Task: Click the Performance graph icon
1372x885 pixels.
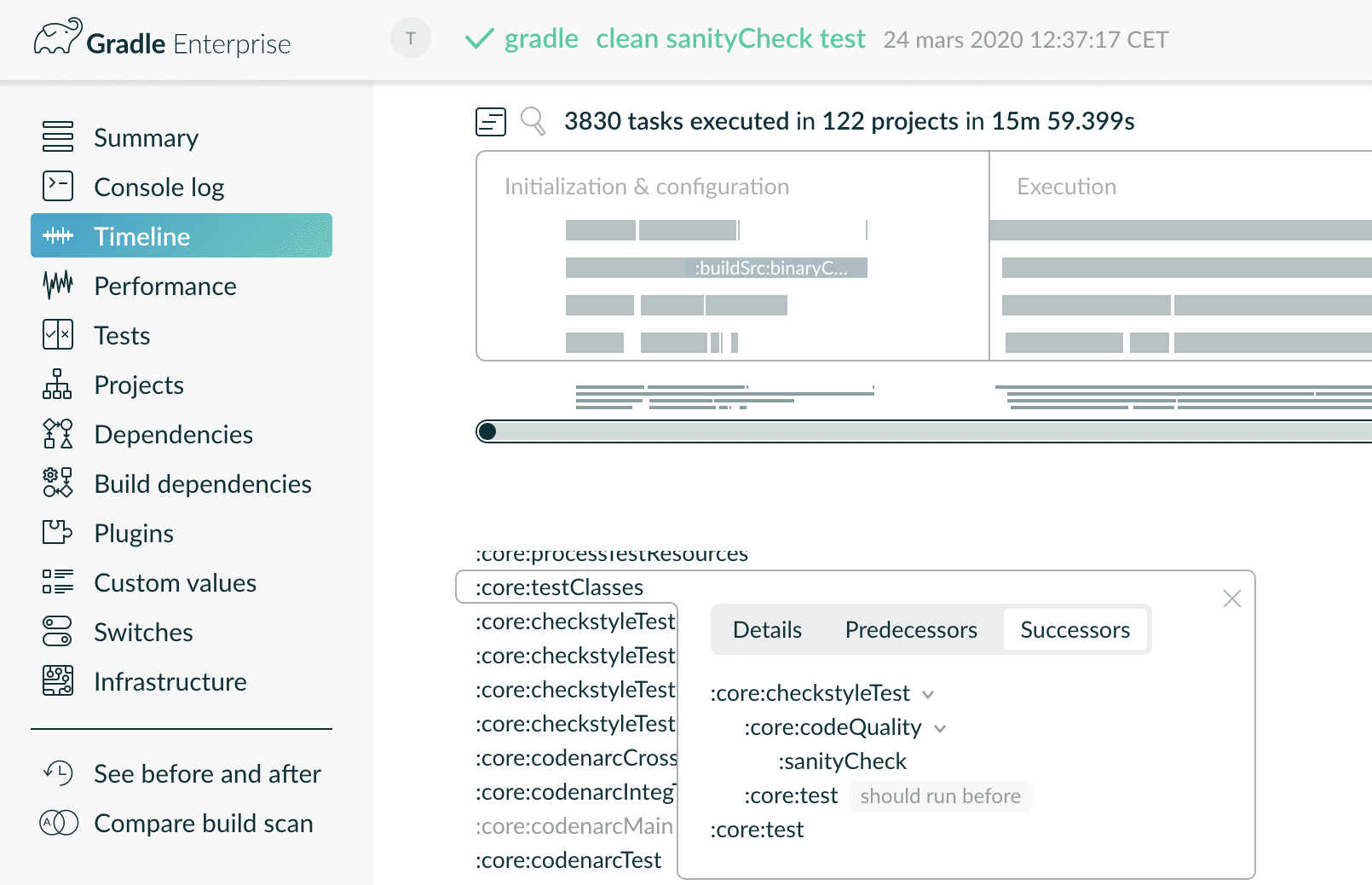Action: coord(58,285)
